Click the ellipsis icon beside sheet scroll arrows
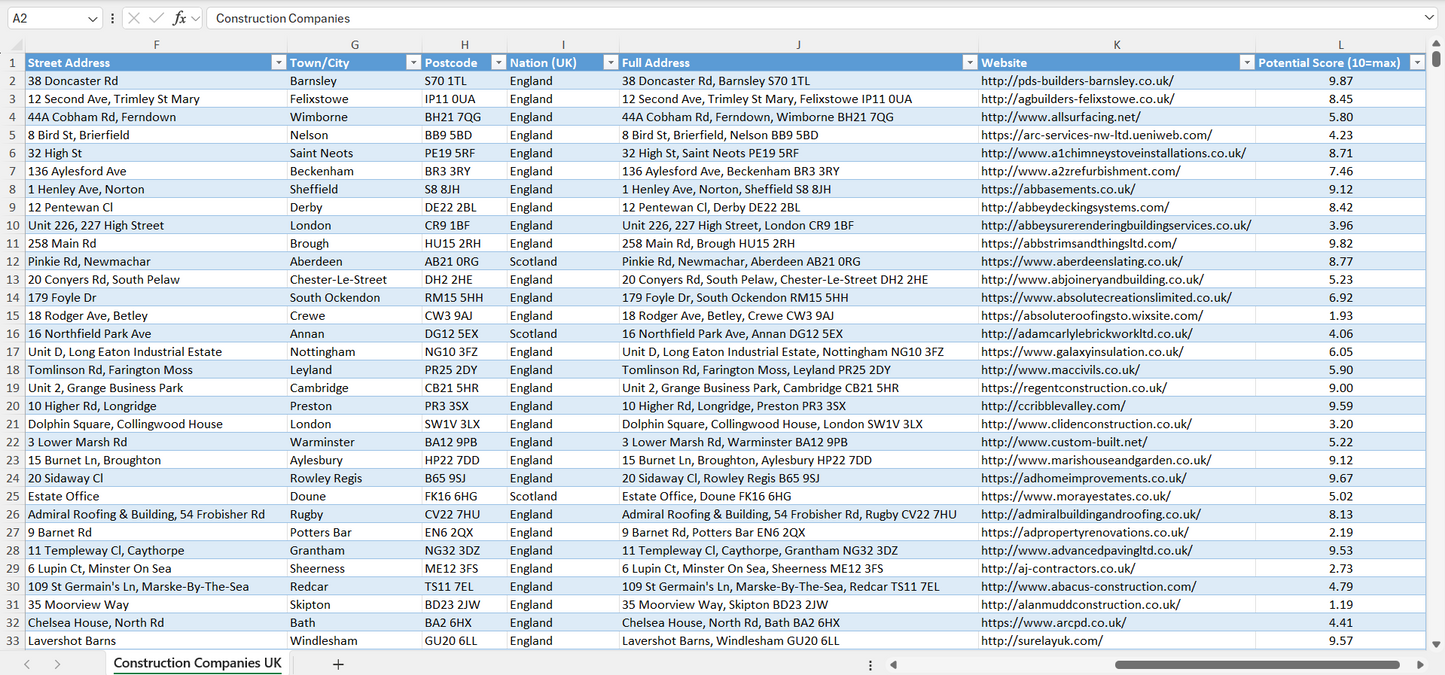This screenshot has width=1445, height=675. 870,663
